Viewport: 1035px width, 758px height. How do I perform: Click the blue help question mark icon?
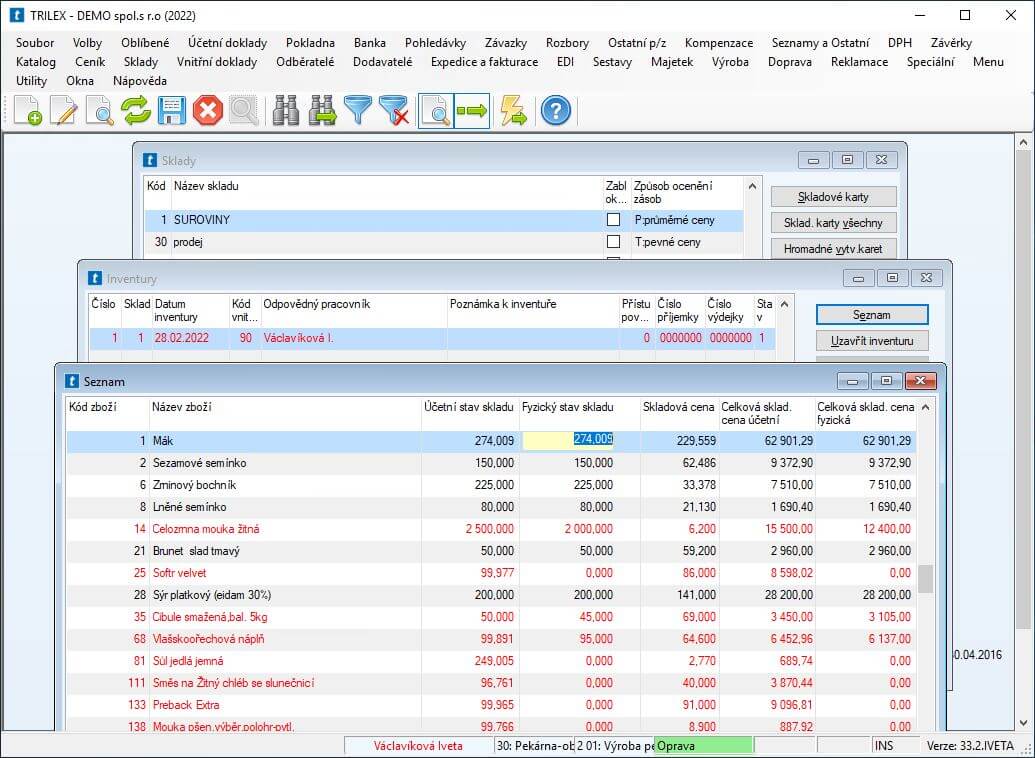tap(556, 111)
